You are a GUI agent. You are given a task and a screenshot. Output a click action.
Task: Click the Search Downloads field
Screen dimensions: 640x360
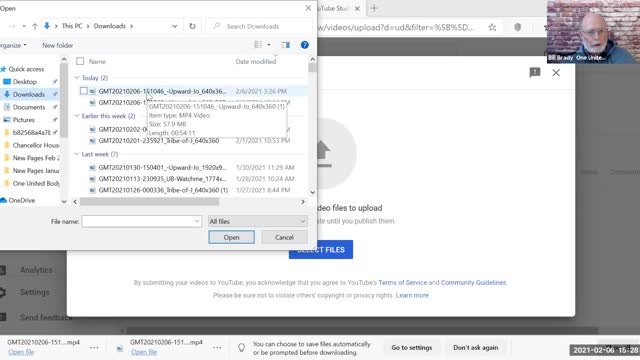(x=259, y=26)
